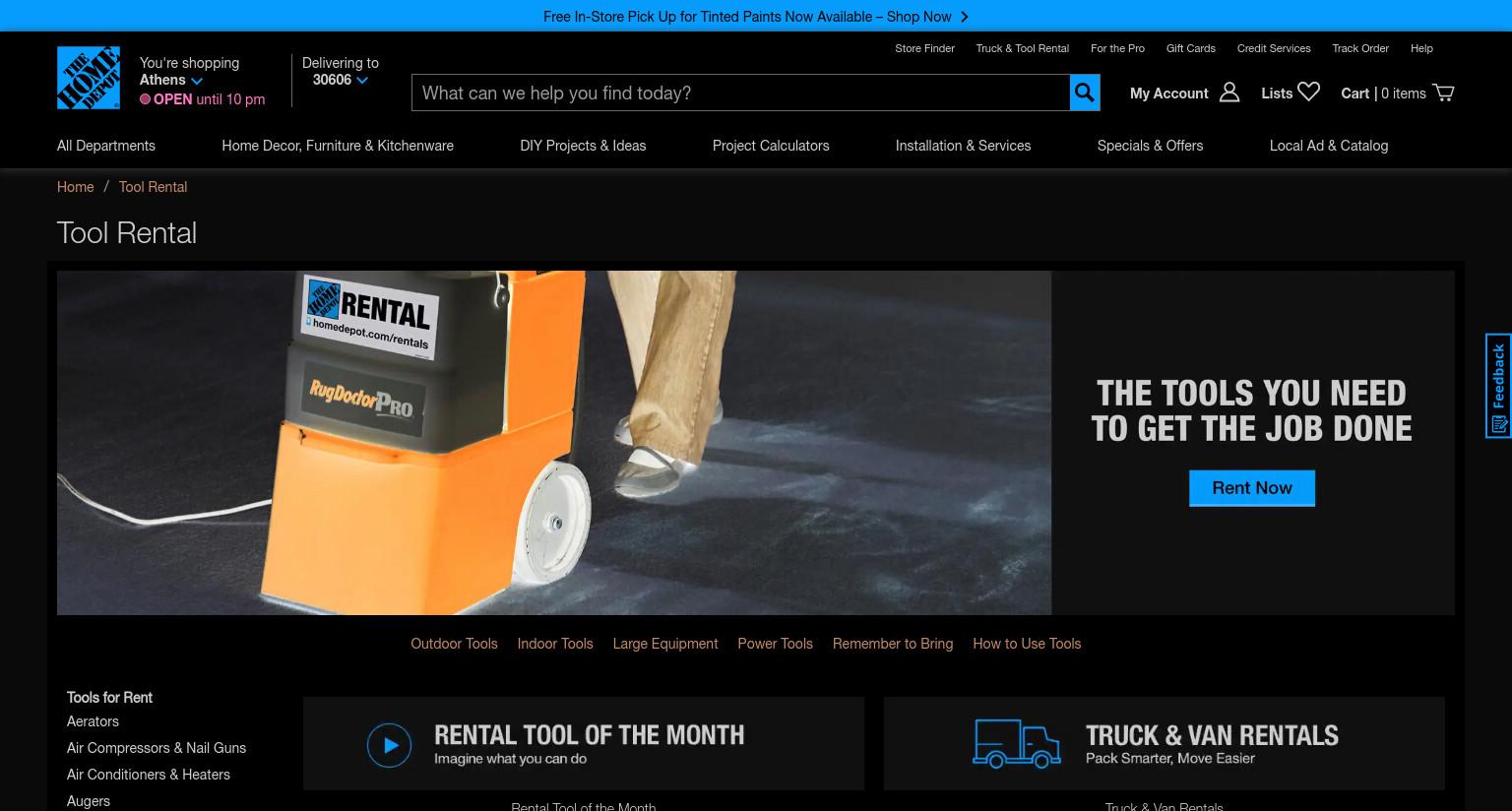Open Remember to Bring link
Image resolution: width=1512 pixels, height=811 pixels.
[893, 644]
